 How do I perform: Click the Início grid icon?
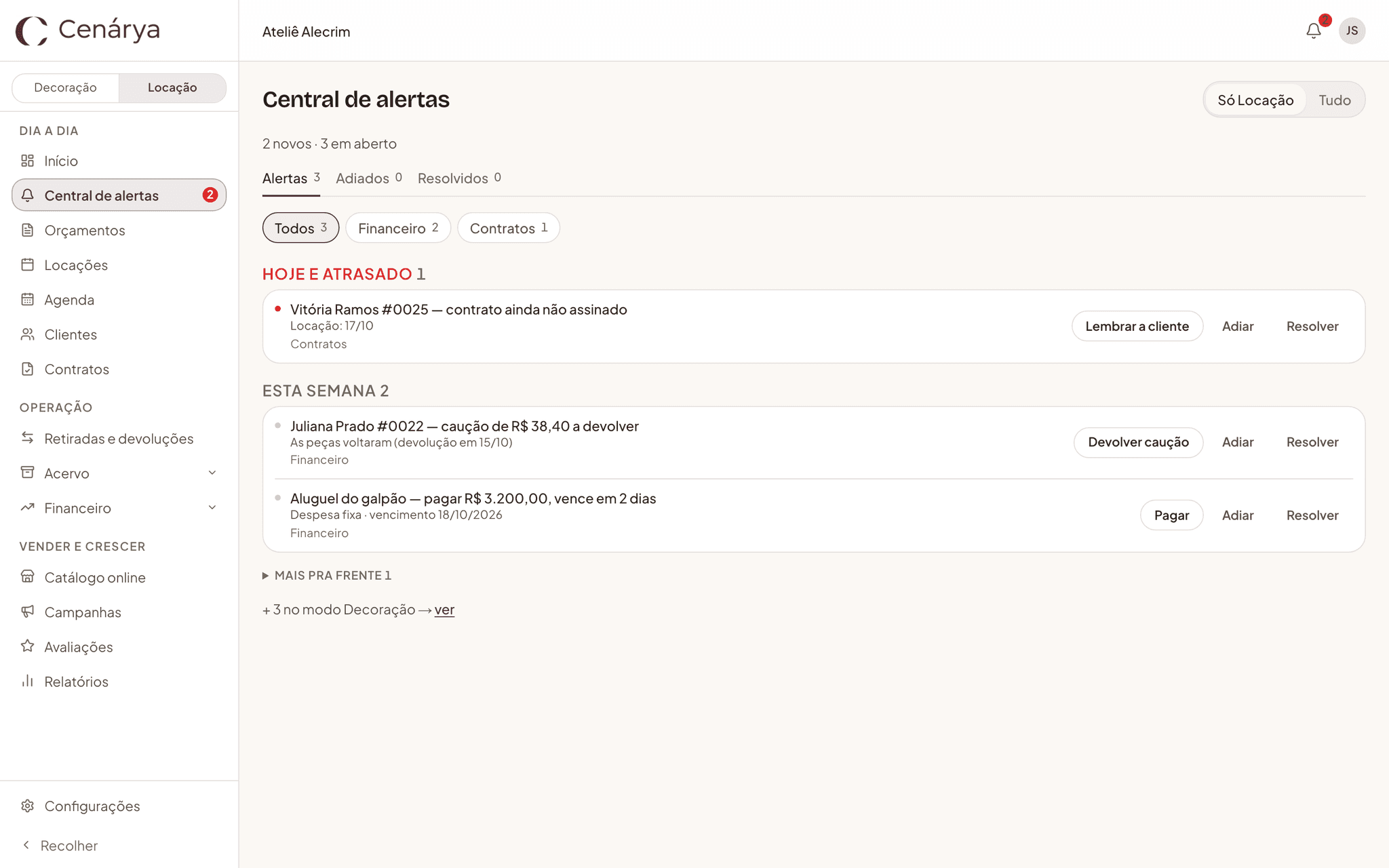pos(27,161)
